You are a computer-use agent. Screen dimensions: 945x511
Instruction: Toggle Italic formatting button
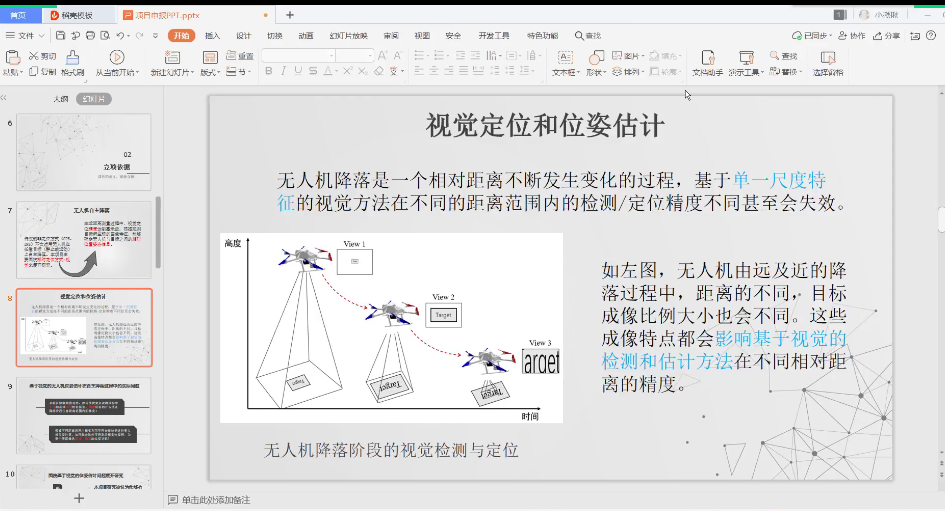[283, 71]
